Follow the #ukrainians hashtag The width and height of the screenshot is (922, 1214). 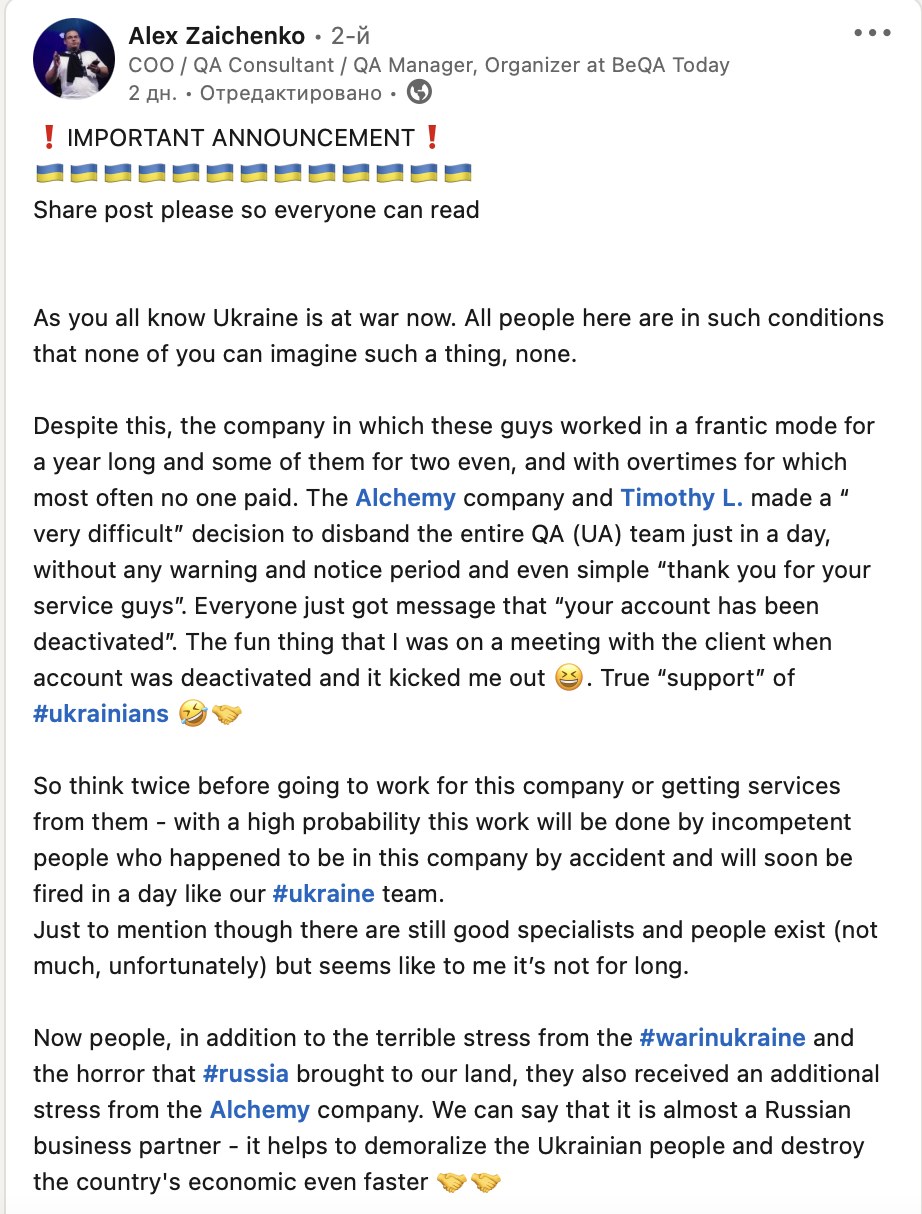pyautogui.click(x=101, y=714)
